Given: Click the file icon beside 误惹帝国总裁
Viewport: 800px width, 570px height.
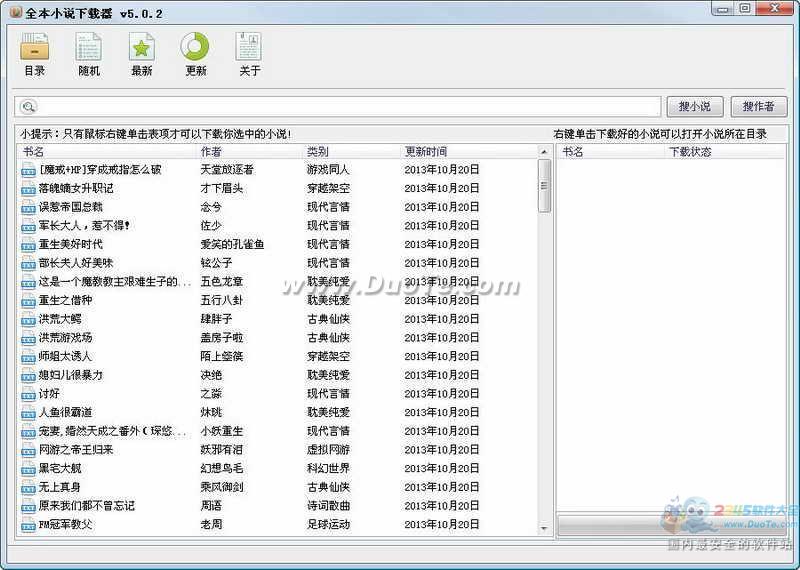Looking at the screenshot, I should [28, 208].
